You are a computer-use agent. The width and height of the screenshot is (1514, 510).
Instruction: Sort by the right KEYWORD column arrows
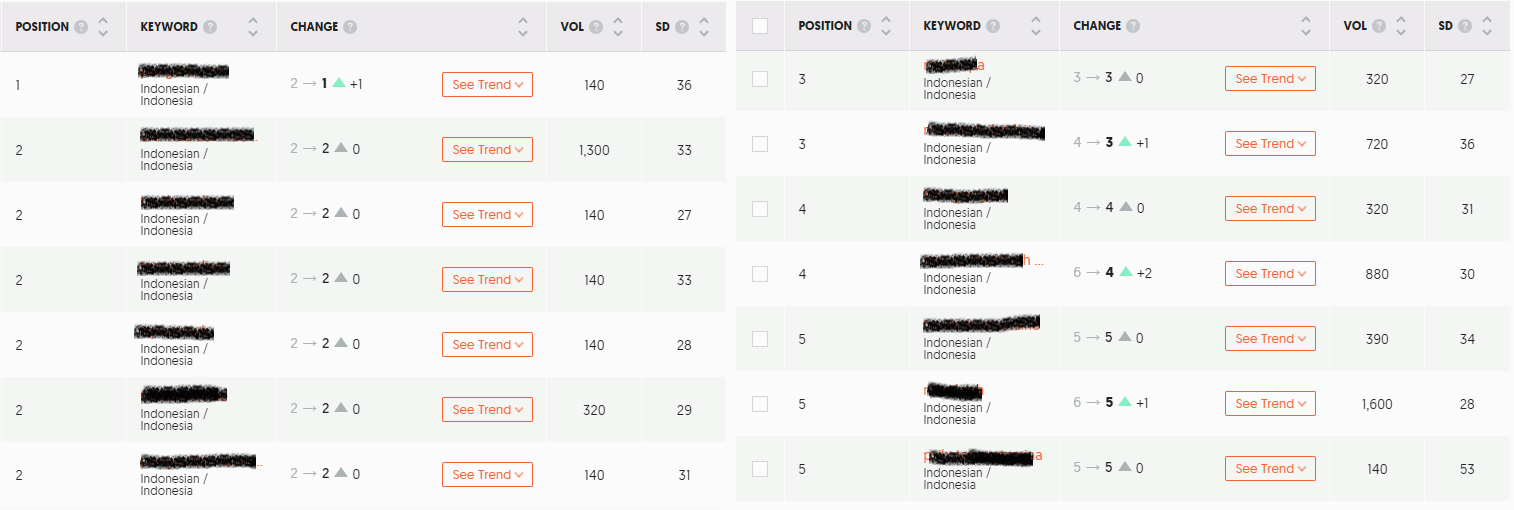pyautogui.click(x=1035, y=26)
